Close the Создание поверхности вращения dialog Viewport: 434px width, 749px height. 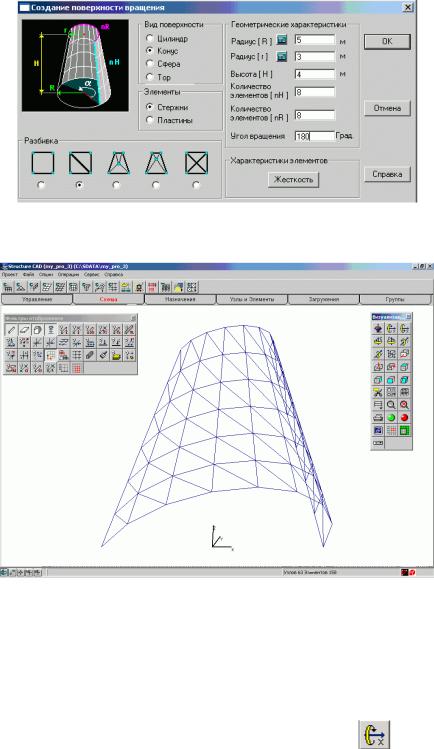click(408, 8)
